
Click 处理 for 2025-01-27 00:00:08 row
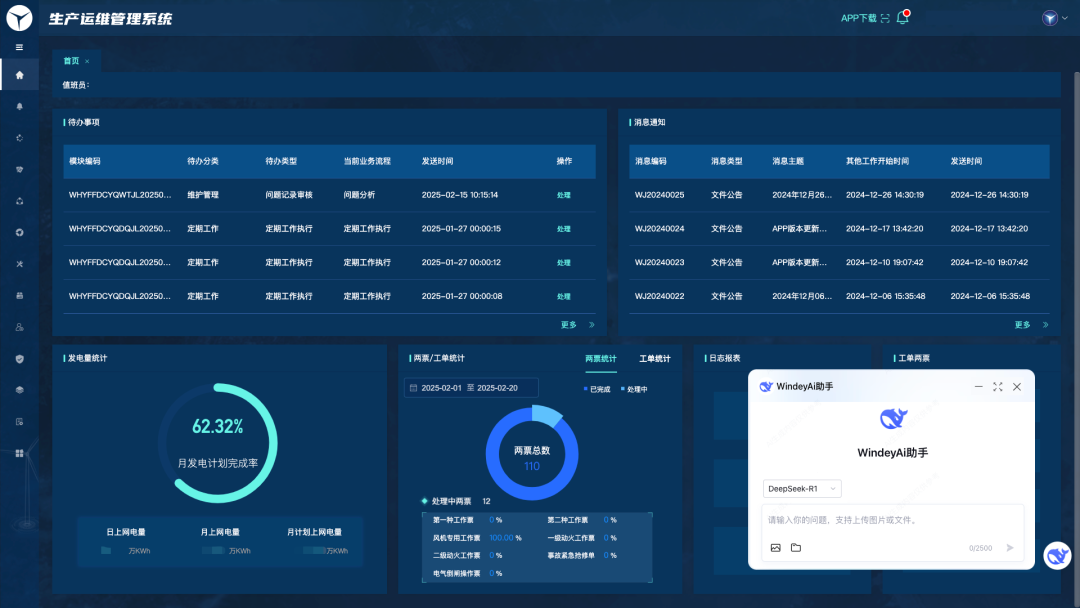(563, 297)
